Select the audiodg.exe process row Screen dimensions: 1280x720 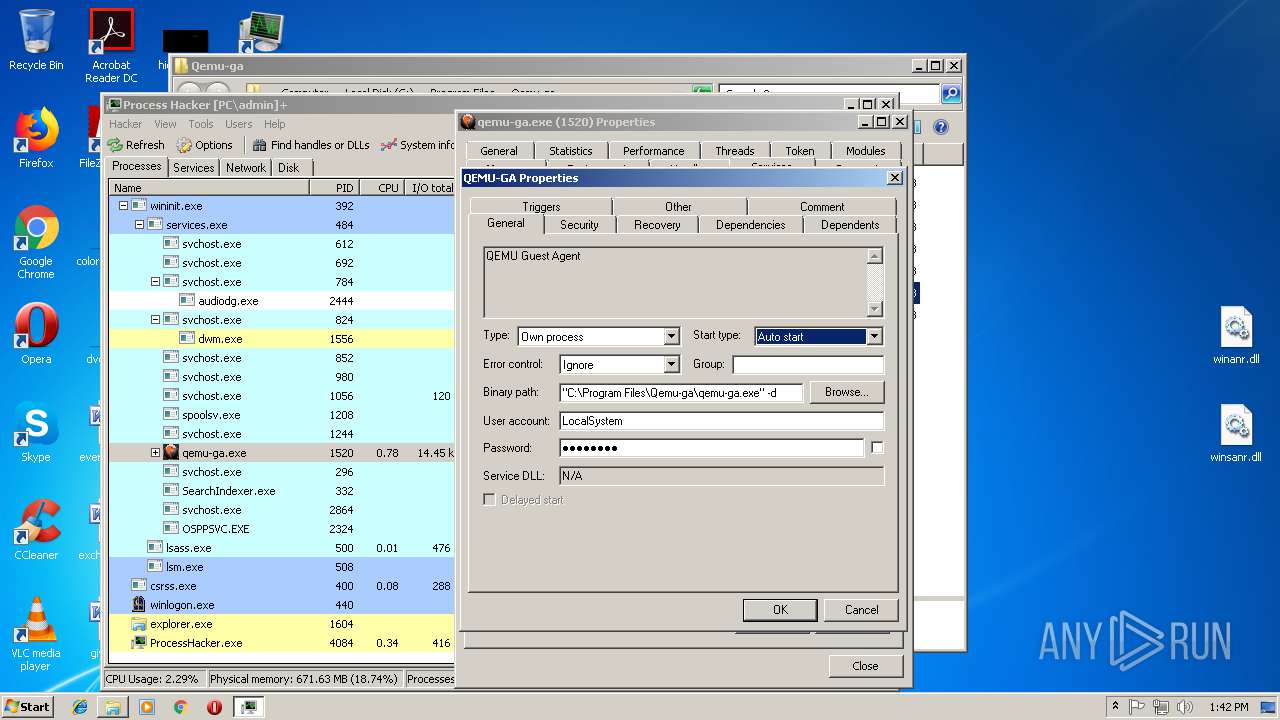pyautogui.click(x=281, y=300)
